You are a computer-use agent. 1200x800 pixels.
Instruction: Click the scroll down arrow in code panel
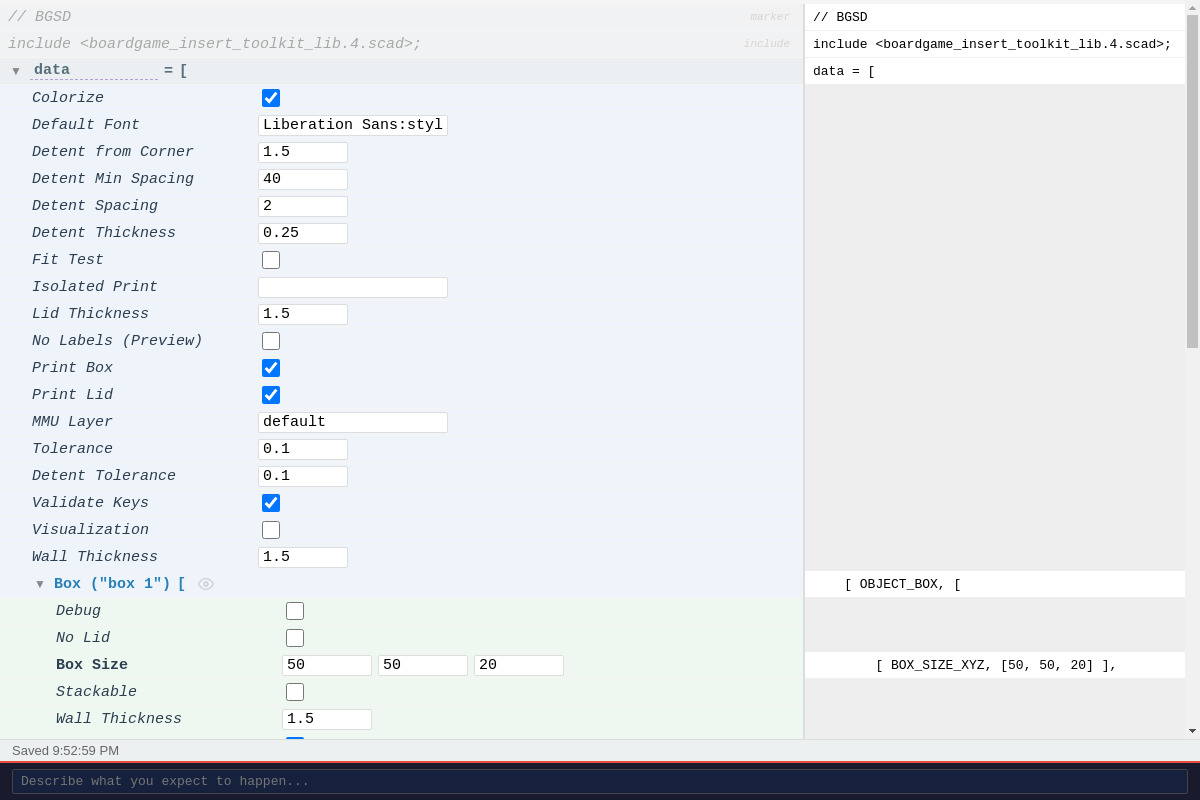click(x=1192, y=731)
